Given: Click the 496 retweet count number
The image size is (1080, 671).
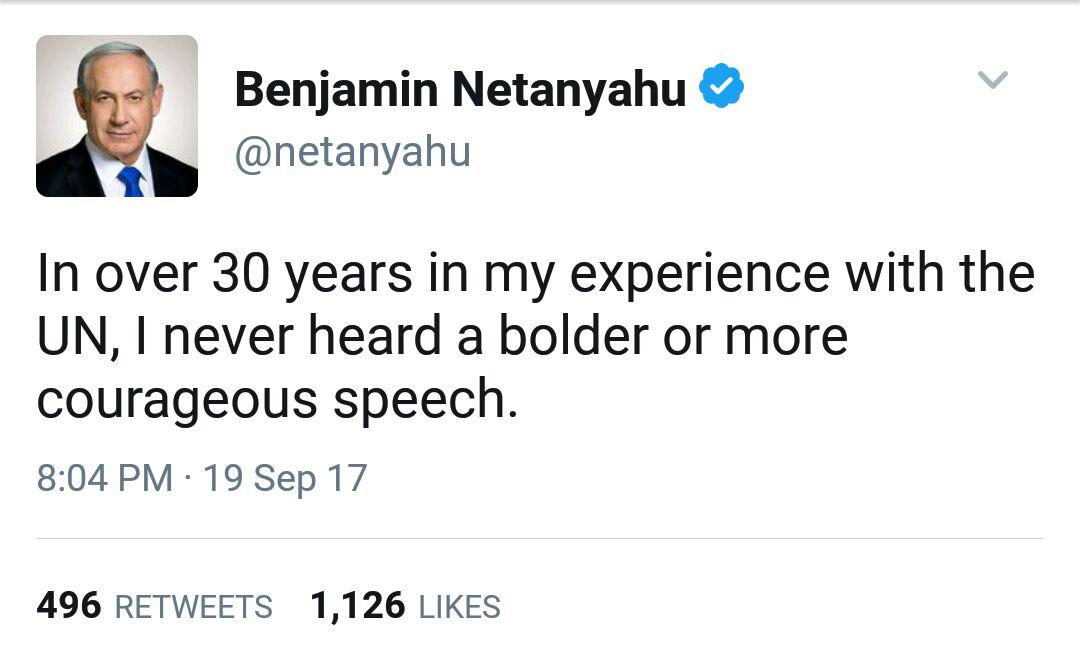Looking at the screenshot, I should click(69, 605).
